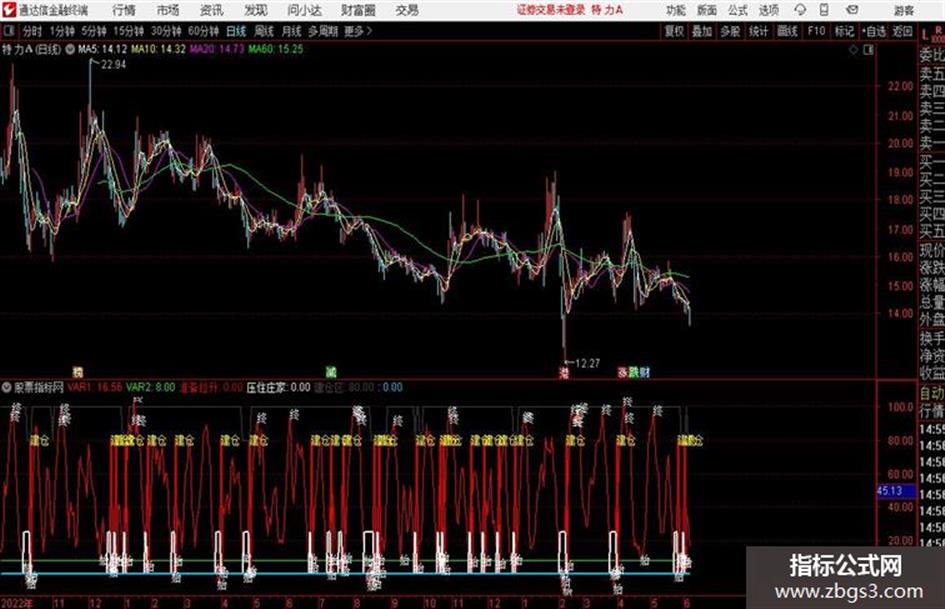
Task: Expand the indicator panel arrow beside 股票指标网
Action: click(x=7, y=387)
